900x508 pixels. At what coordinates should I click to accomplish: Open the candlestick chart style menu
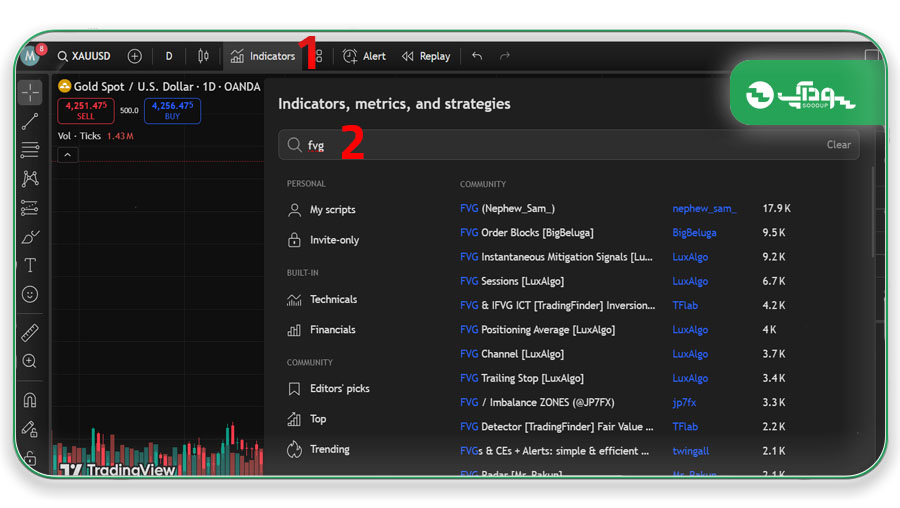point(203,56)
